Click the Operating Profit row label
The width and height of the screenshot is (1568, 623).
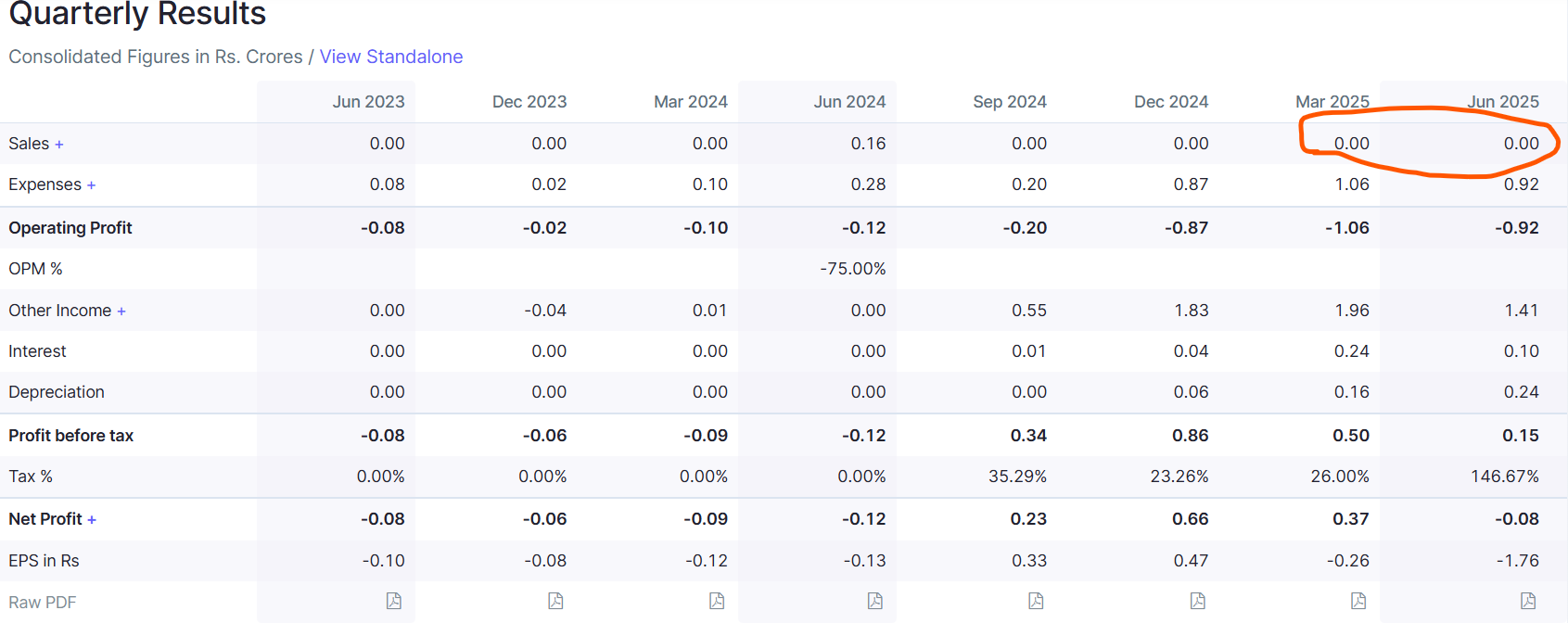pyautogui.click(x=70, y=228)
